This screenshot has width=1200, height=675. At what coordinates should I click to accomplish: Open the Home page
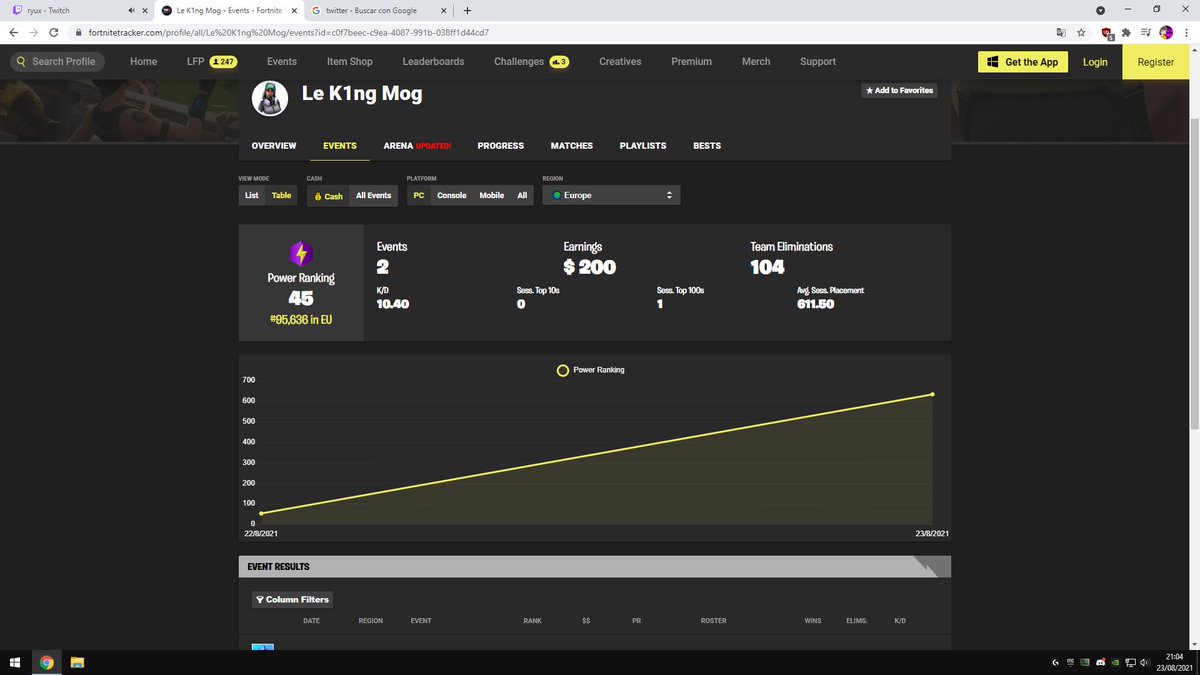pos(143,61)
